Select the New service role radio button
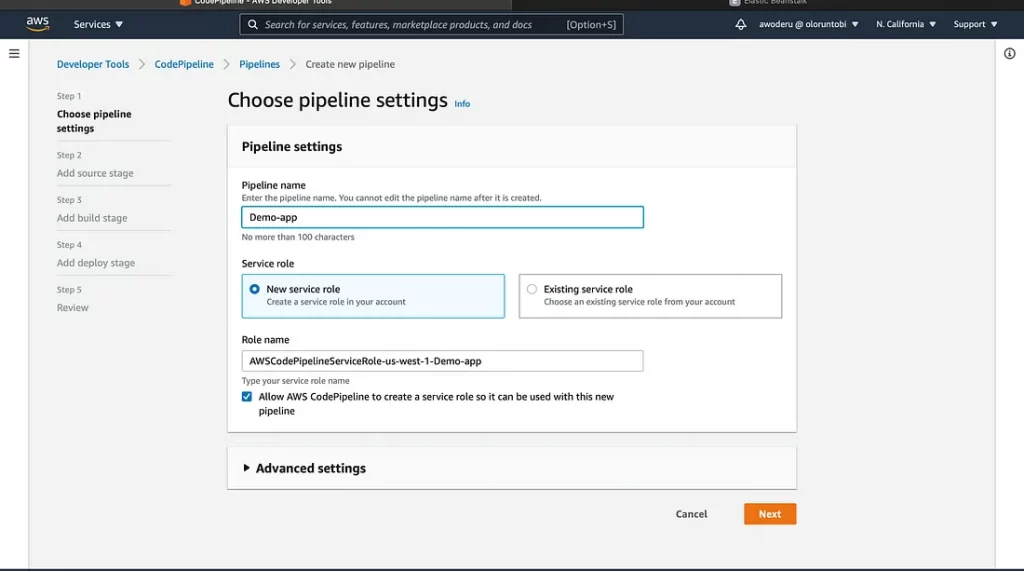 click(x=254, y=289)
